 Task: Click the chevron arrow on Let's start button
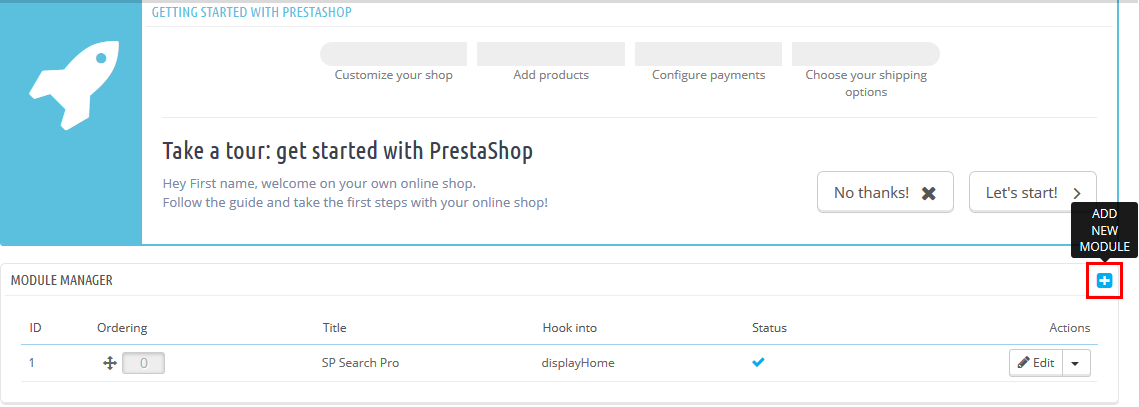pos(1077,193)
